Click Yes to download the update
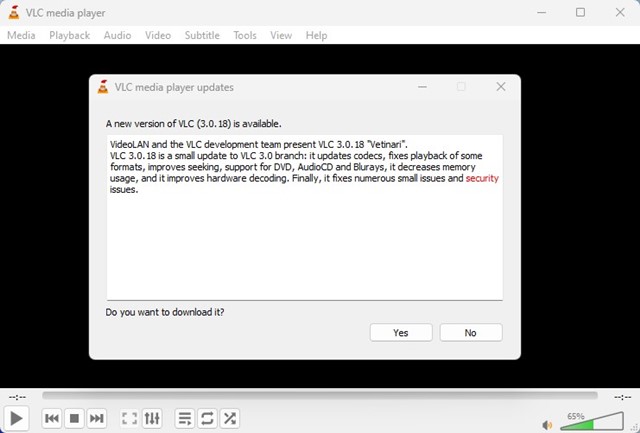640x433 pixels. click(400, 332)
